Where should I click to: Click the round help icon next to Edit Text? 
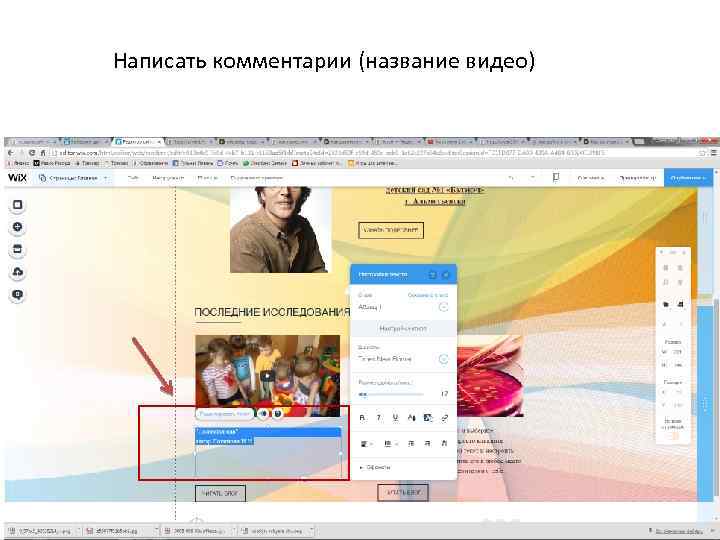[x=277, y=414]
